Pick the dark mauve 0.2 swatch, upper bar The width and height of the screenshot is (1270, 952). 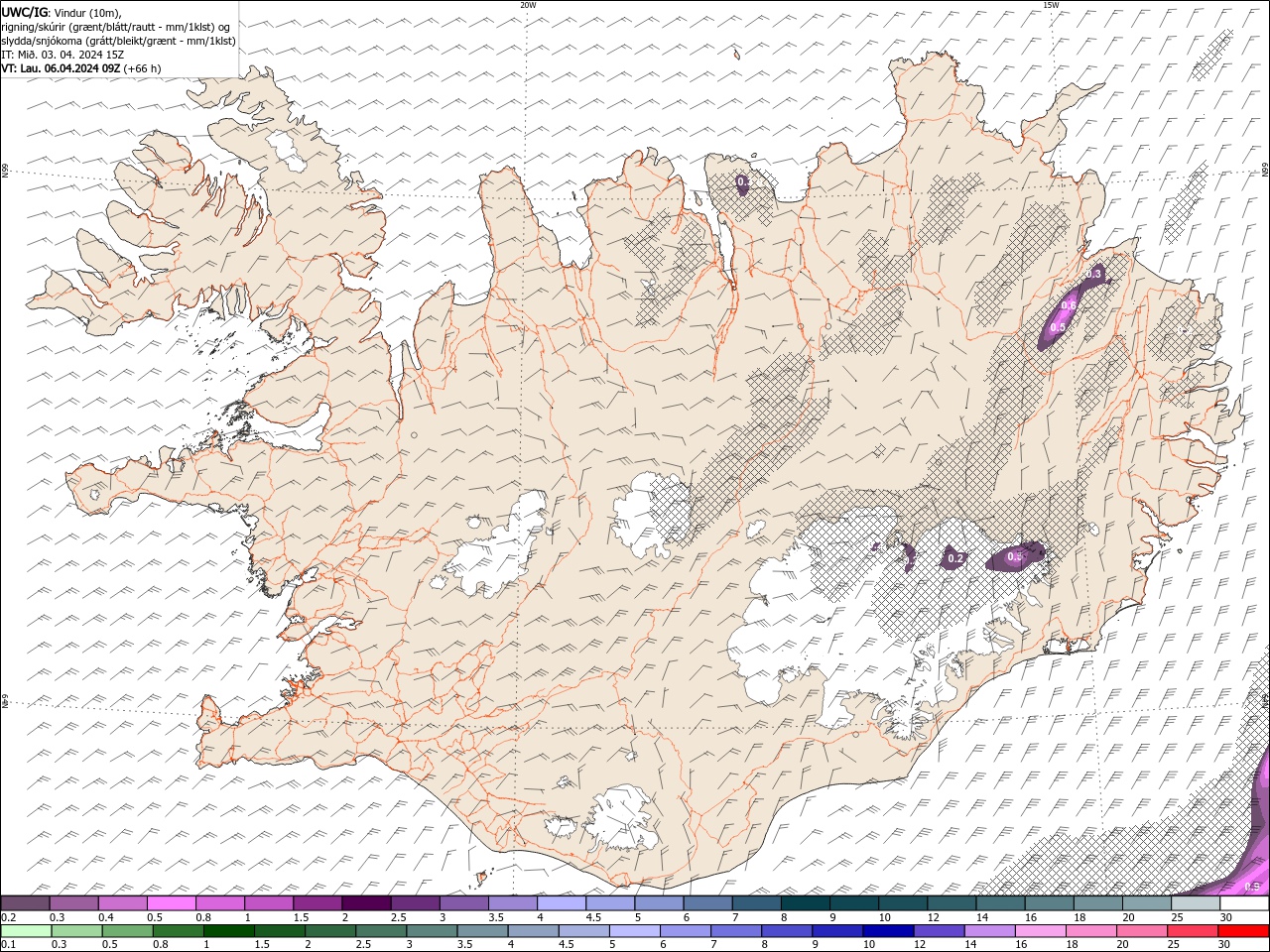[25, 903]
